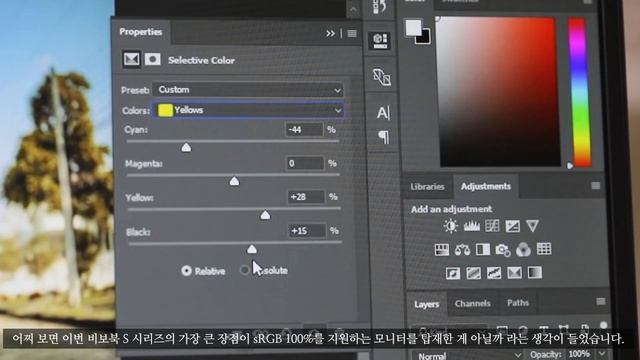Image resolution: width=640 pixels, height=360 pixels.
Task: Click the scroll-up arrow above Properties panel
Action: (x=353, y=9)
